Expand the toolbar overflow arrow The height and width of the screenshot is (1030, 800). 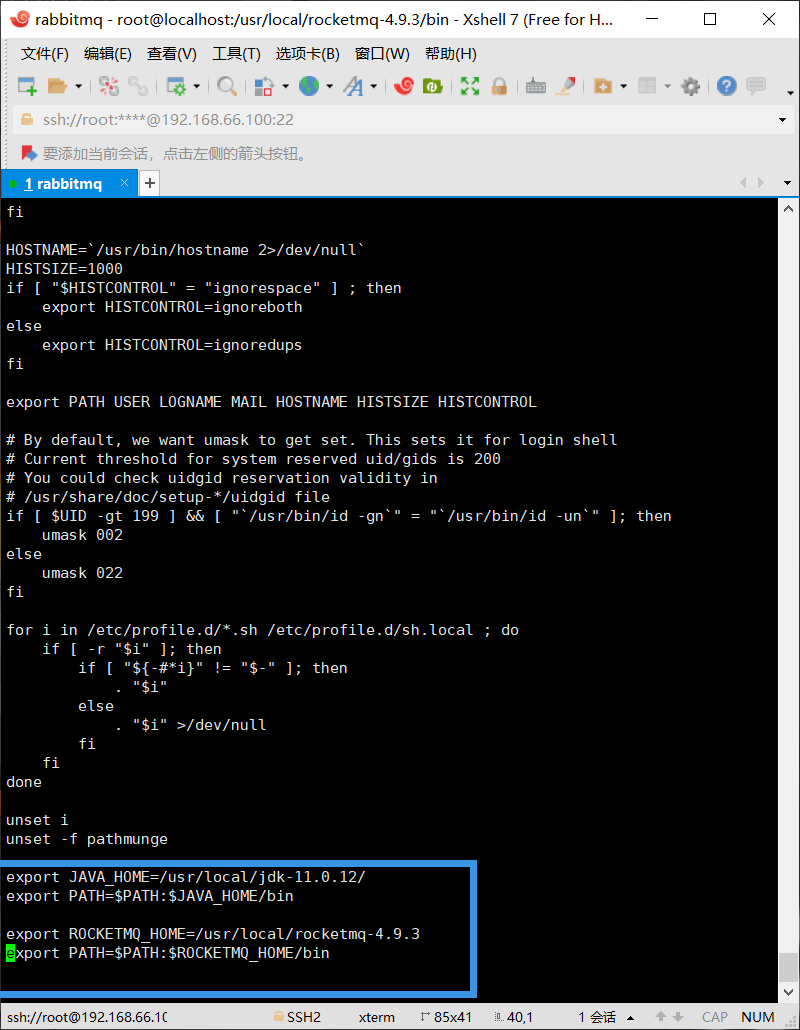tap(790, 93)
